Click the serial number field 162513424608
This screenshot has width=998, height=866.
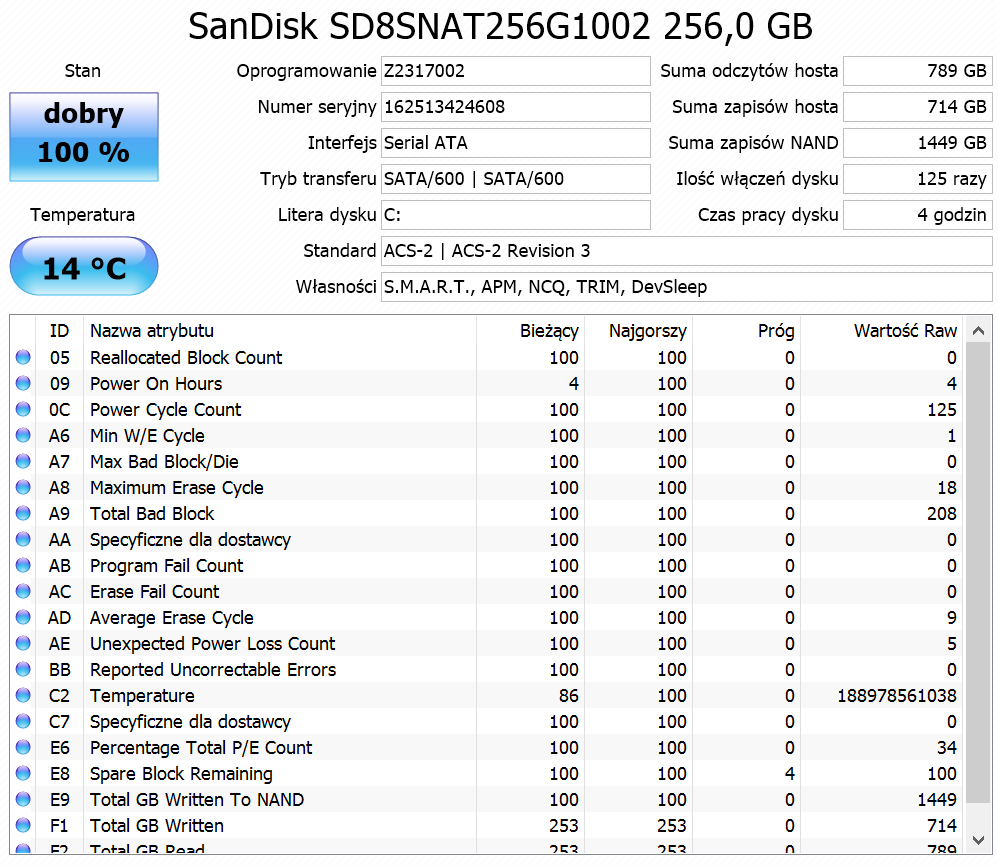pyautogui.click(x=516, y=107)
